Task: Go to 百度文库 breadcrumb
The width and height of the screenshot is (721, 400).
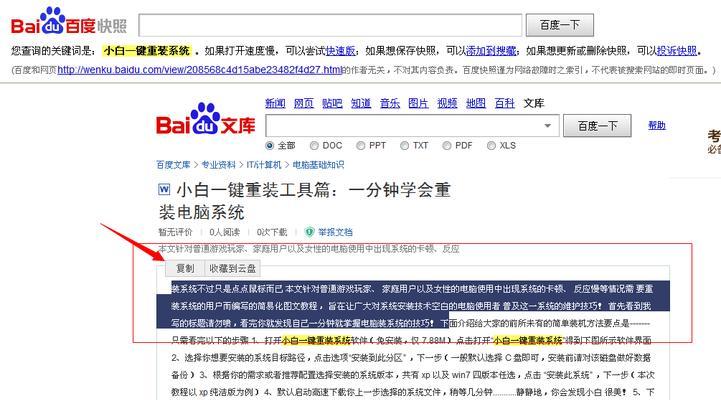Action: pyautogui.click(x=173, y=165)
